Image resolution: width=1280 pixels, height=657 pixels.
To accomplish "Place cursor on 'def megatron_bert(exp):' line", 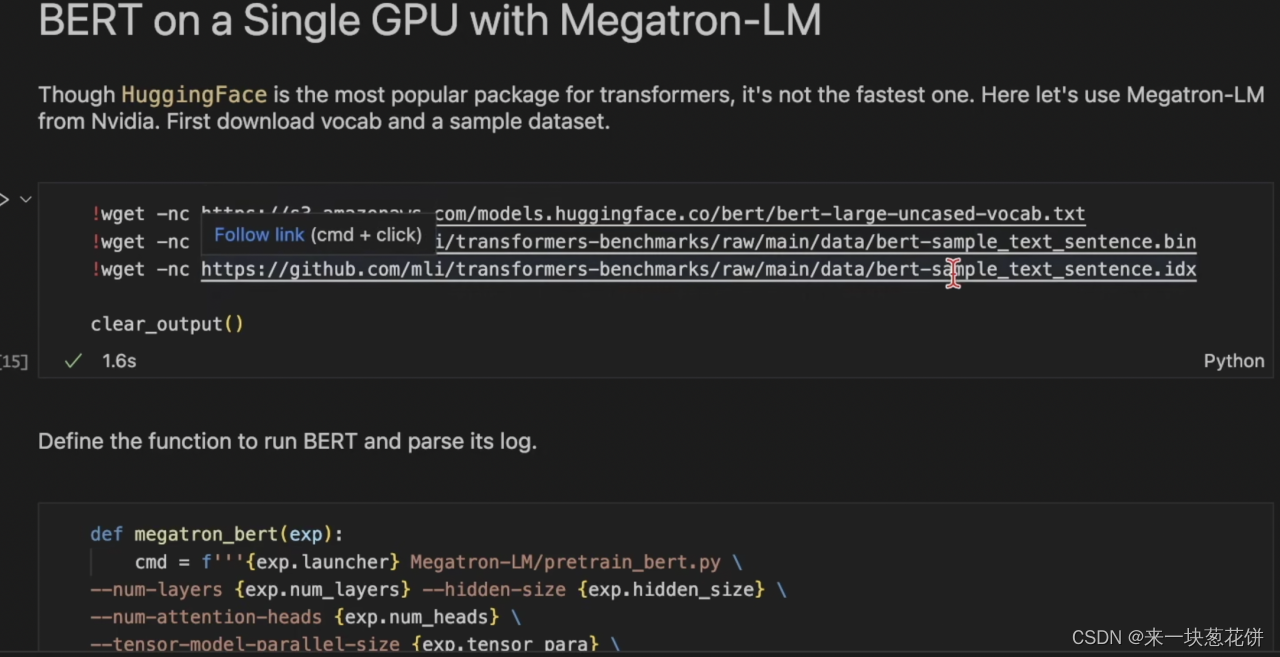I will [216, 534].
